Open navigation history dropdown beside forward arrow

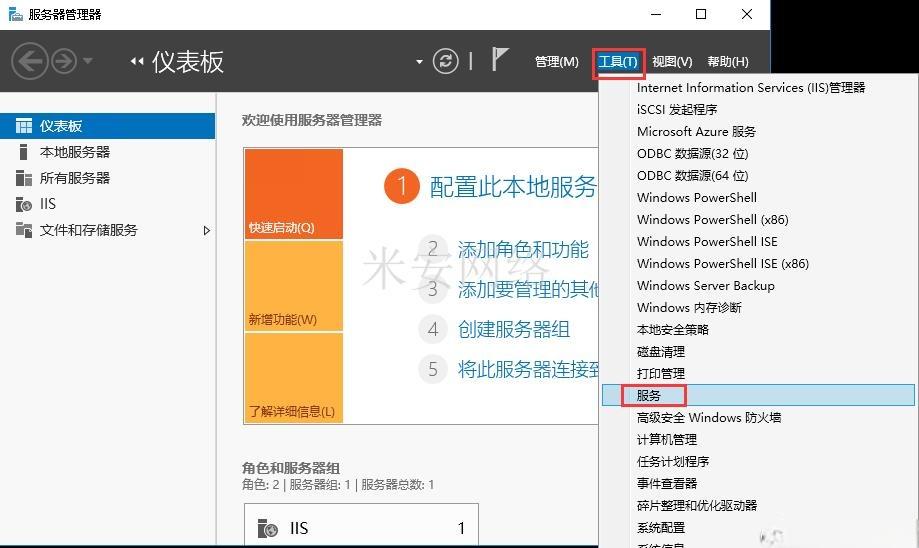[x=88, y=60]
